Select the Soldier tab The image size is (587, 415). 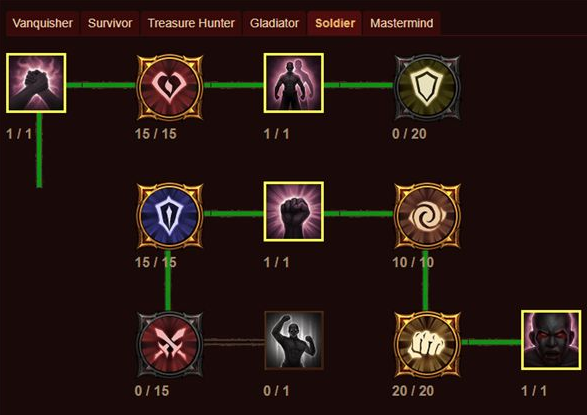coord(335,23)
